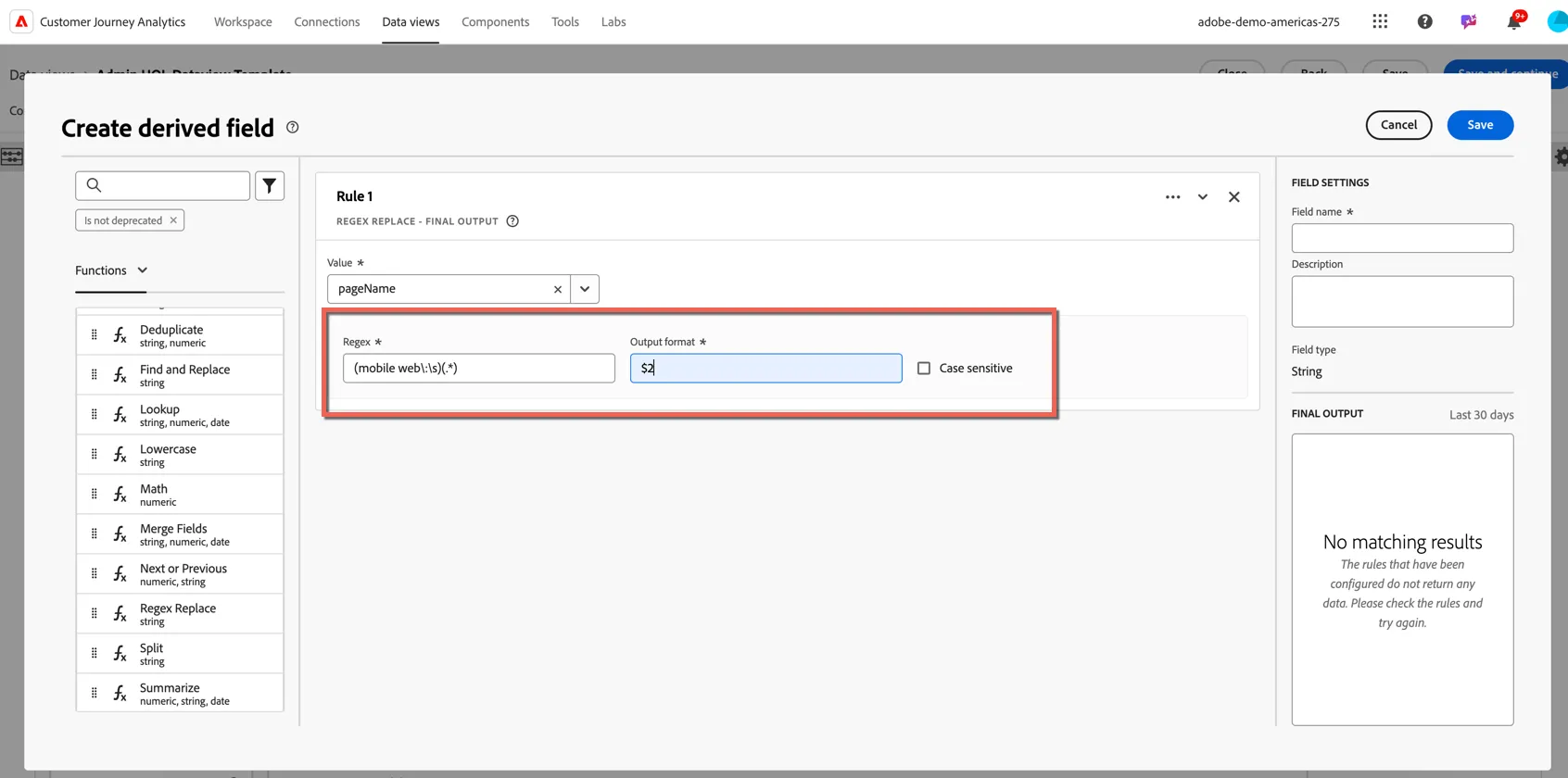
Task: Click the Lookup function fx icon
Action: 120,415
